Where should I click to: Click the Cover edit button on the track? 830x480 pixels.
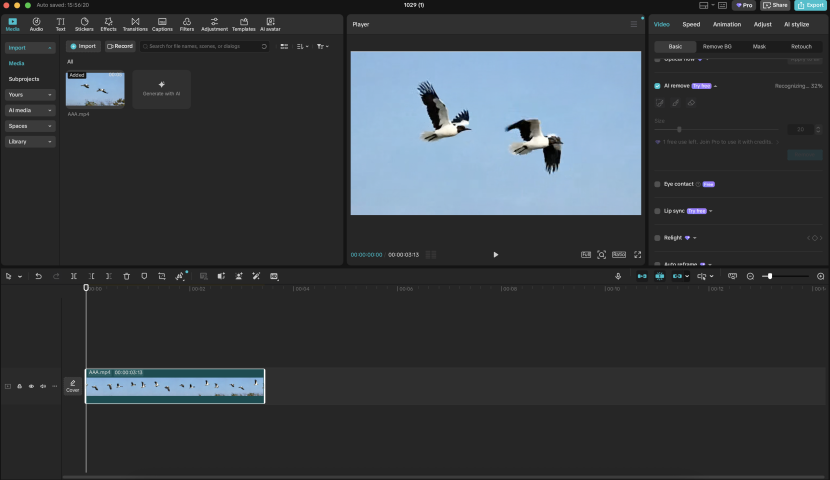(x=73, y=386)
